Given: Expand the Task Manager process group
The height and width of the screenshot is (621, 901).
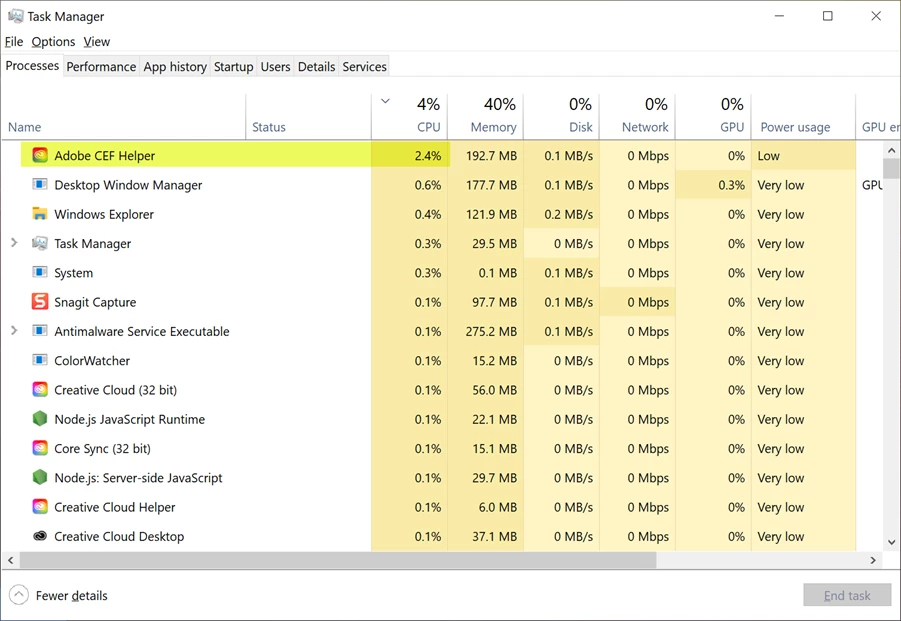Looking at the screenshot, I should click(14, 243).
